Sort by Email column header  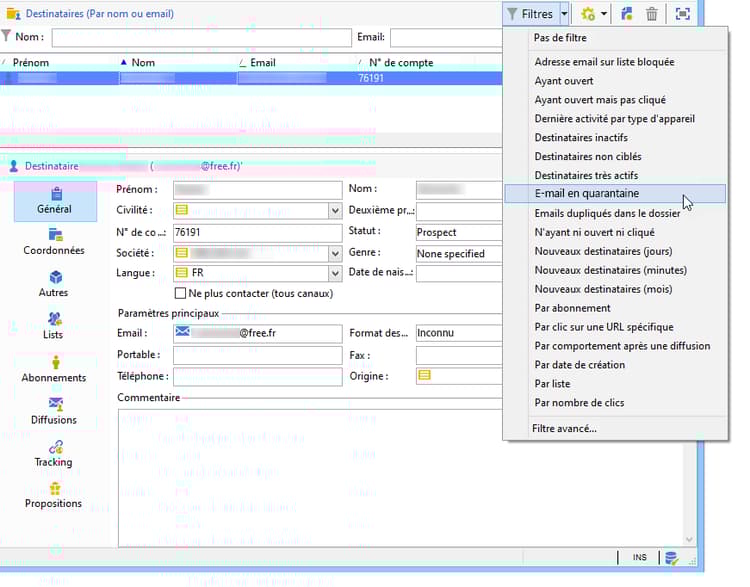pyautogui.click(x=263, y=63)
